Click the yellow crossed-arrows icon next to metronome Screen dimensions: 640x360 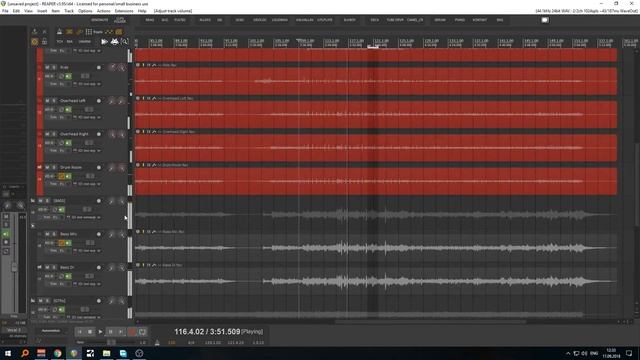69,31
